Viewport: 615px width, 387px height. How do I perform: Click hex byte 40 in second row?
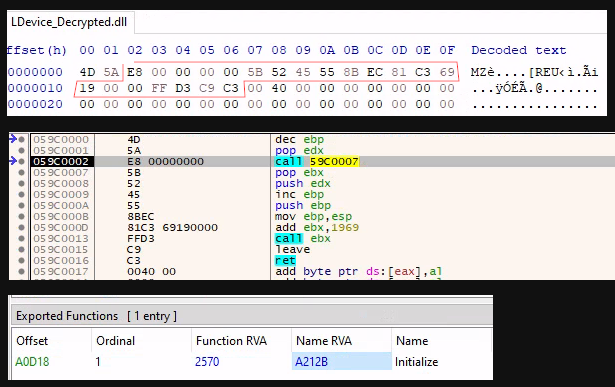(x=279, y=88)
